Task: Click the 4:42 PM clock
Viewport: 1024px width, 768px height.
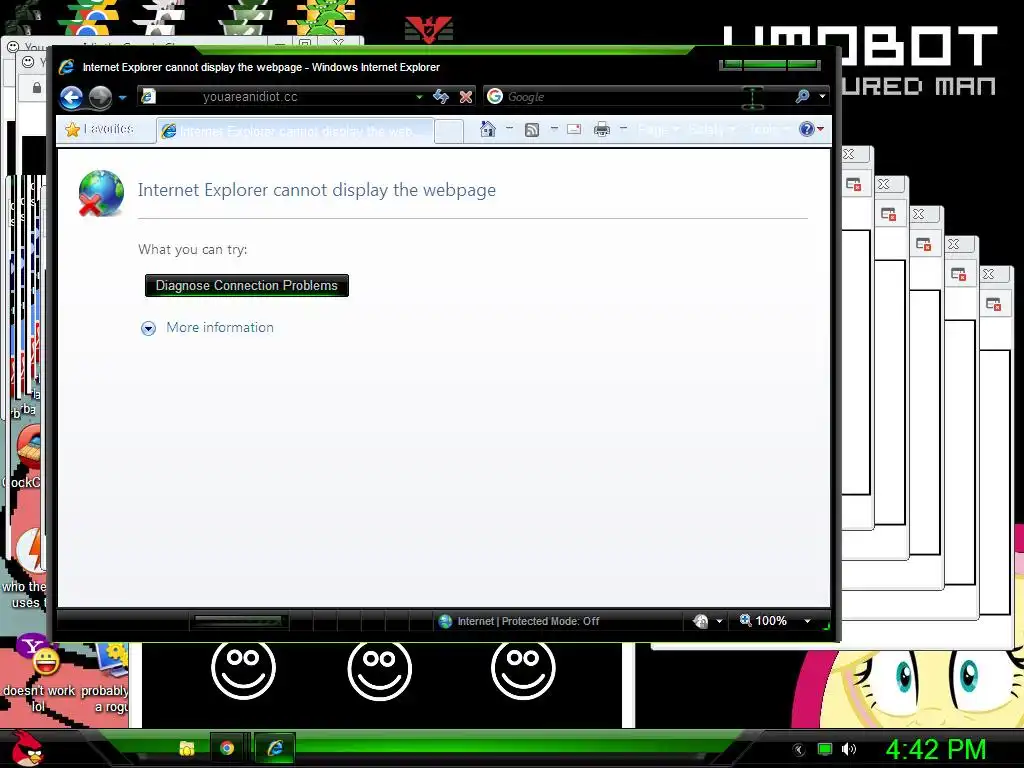Action: point(935,749)
